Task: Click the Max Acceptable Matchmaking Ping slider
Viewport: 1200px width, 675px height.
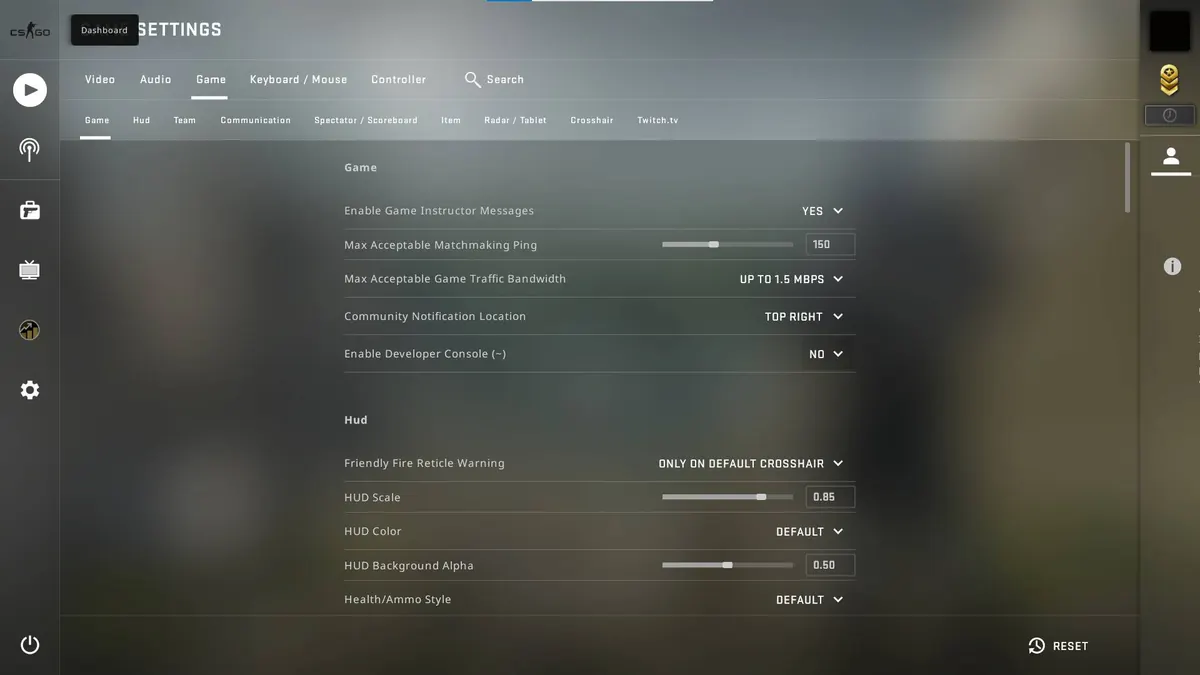Action: pos(727,244)
